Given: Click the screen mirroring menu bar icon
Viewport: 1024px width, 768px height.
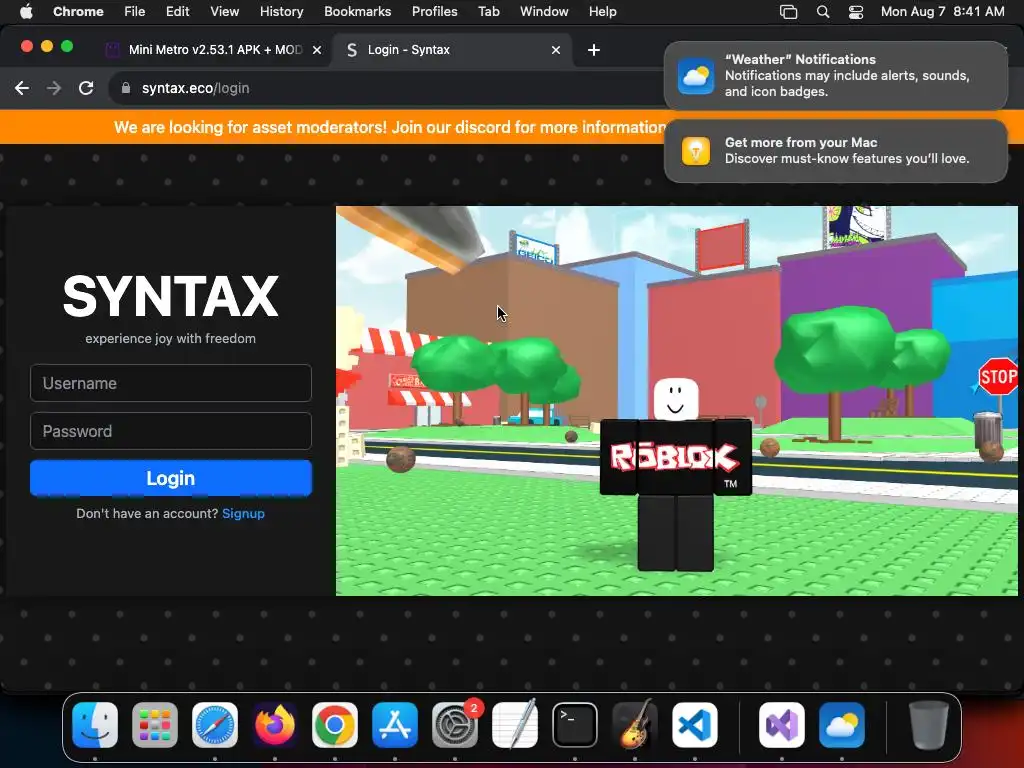Looking at the screenshot, I should click(789, 12).
